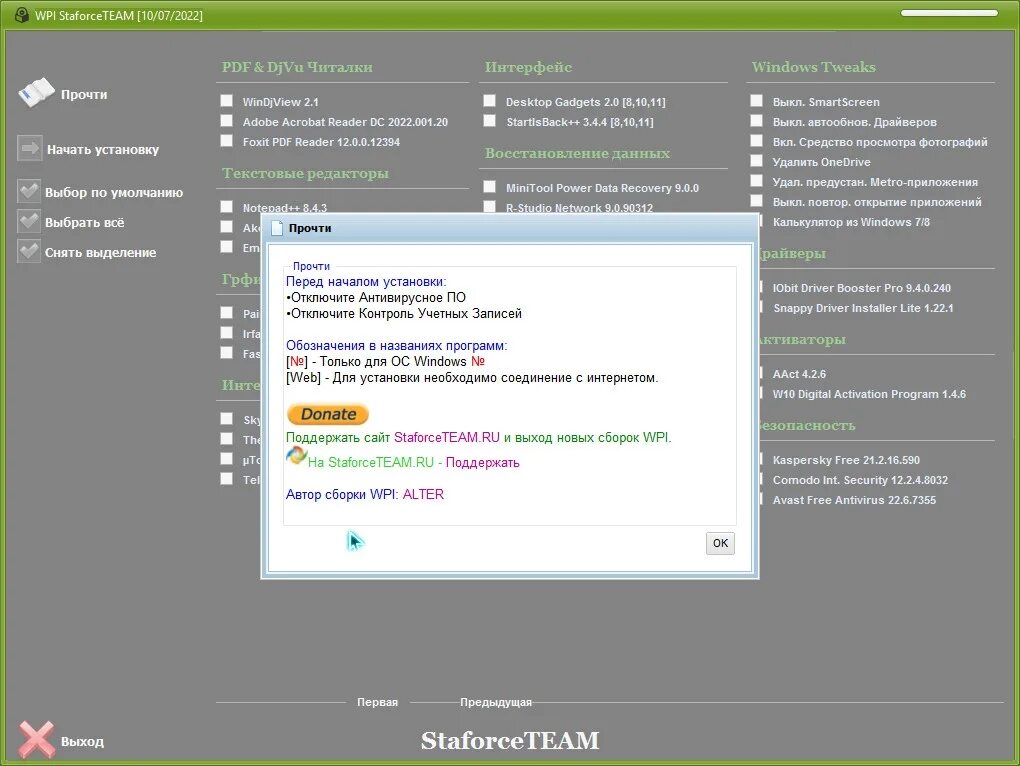Click the Выбор по умолчанию checkmark icon
This screenshot has width=1020, height=766.
click(29, 191)
